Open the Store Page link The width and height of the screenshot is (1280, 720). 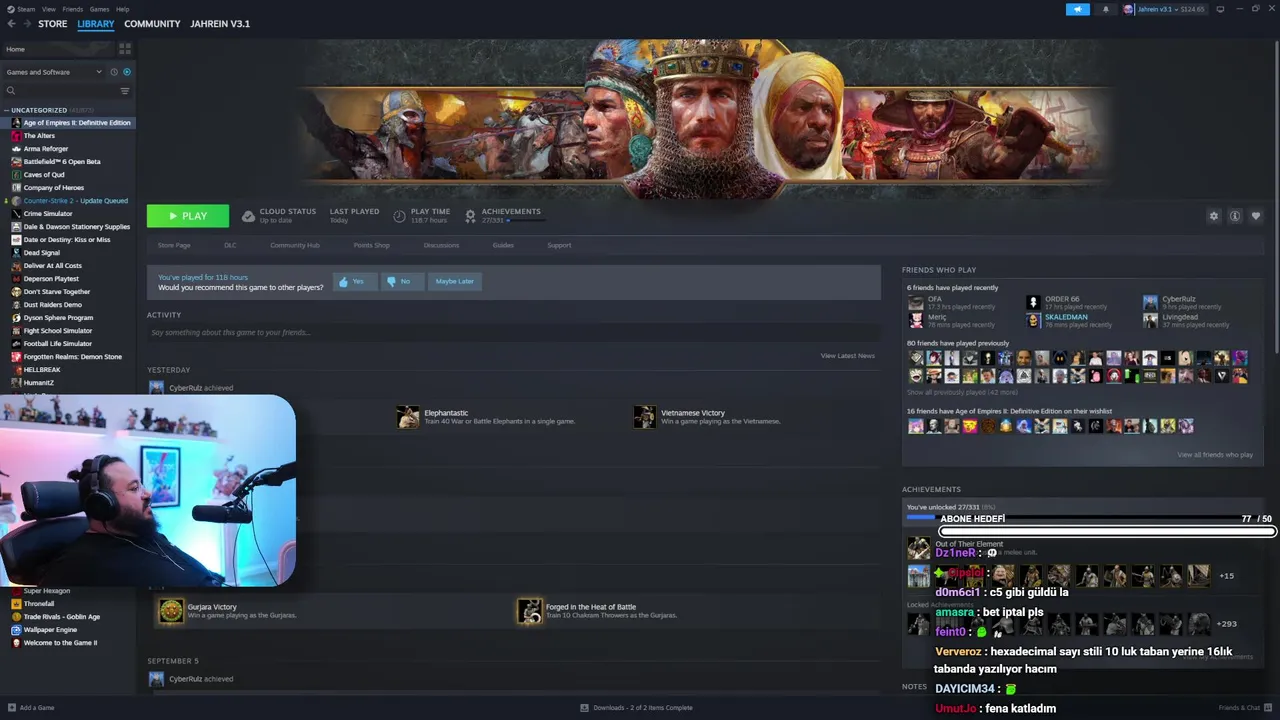coord(174,245)
